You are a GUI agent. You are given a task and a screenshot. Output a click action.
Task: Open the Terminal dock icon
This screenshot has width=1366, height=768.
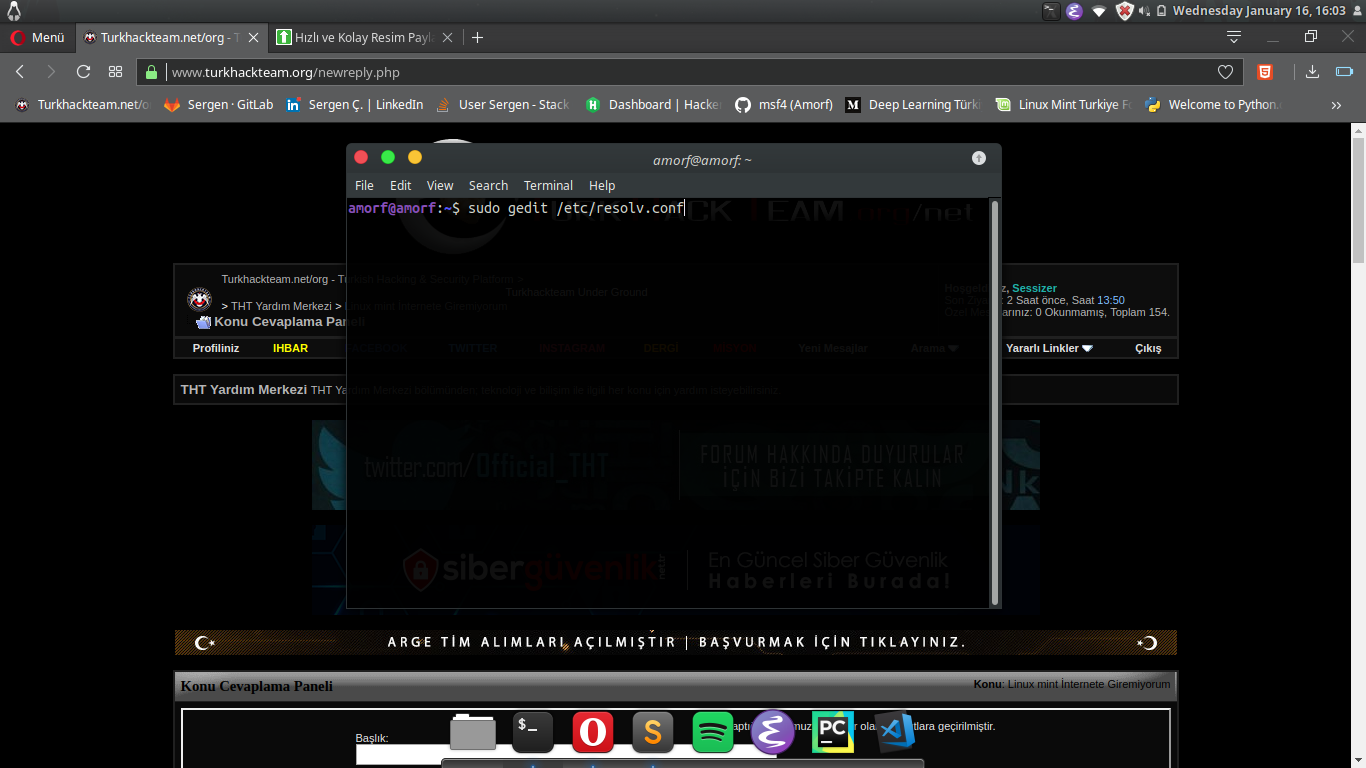(x=533, y=733)
